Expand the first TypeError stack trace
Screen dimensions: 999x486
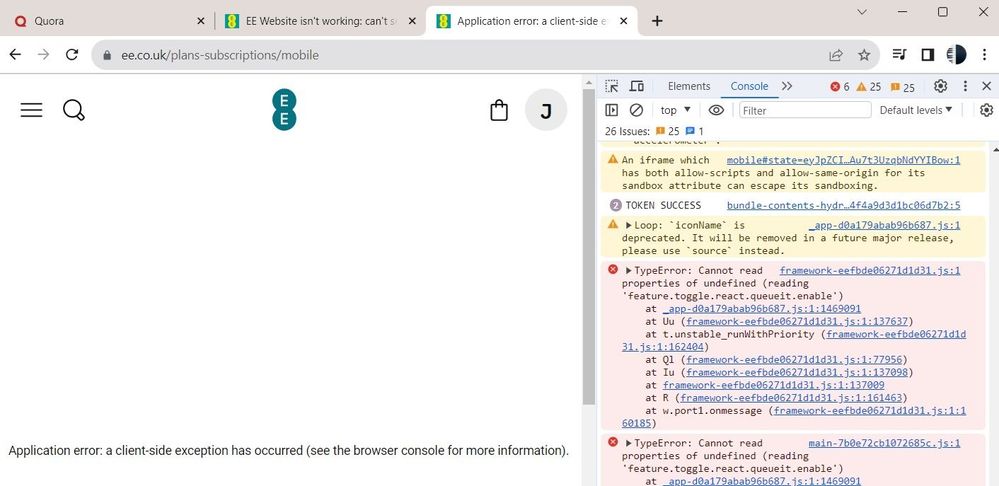[628, 270]
